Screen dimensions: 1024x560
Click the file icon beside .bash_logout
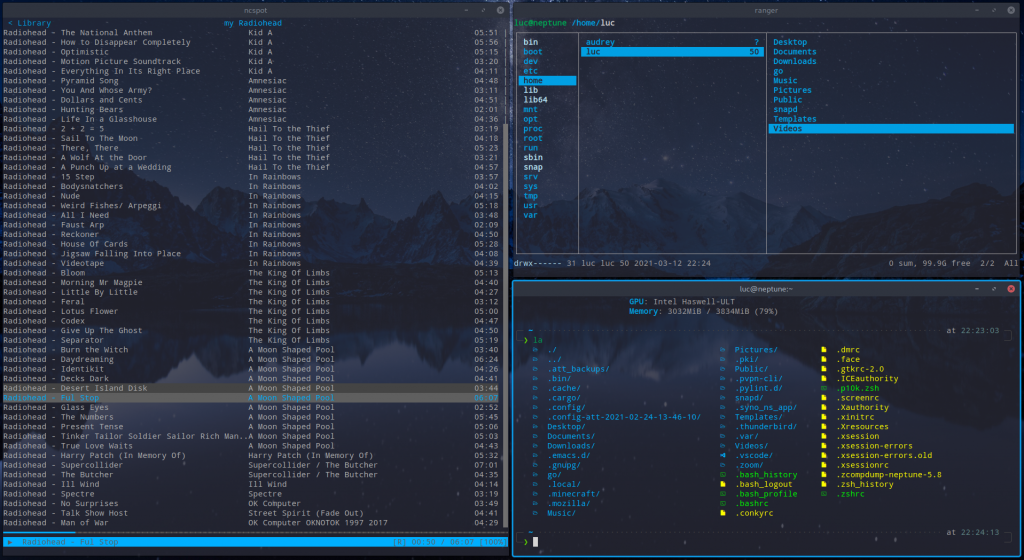click(723, 484)
